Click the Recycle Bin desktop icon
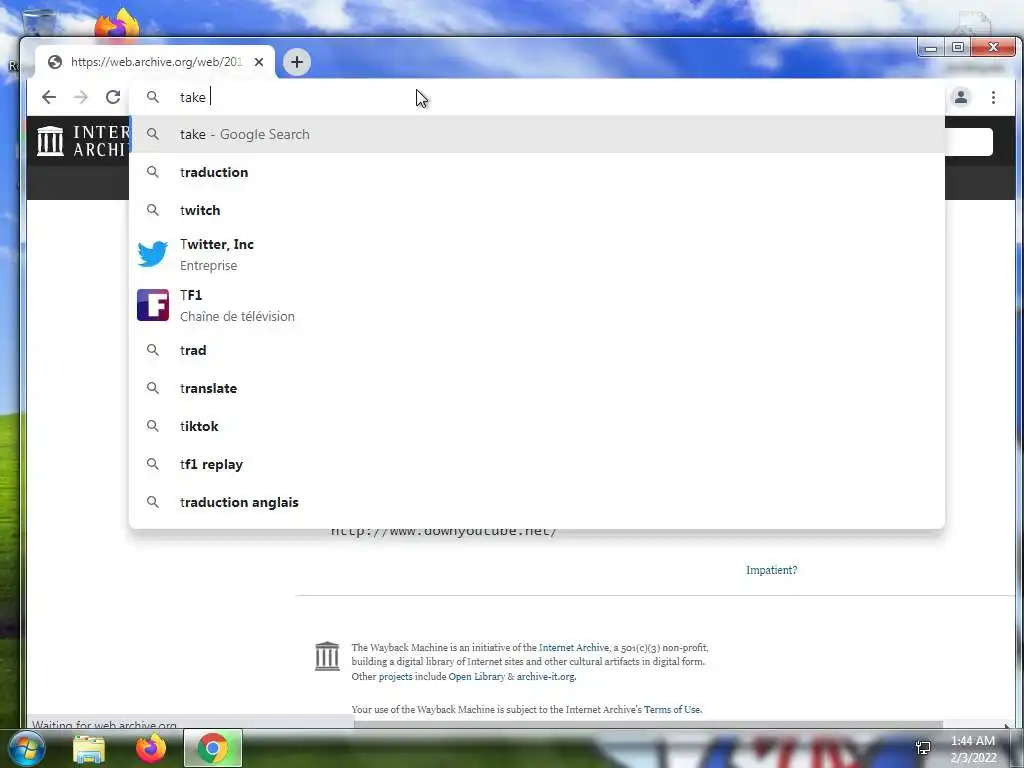The width and height of the screenshot is (1024, 768). 39,23
